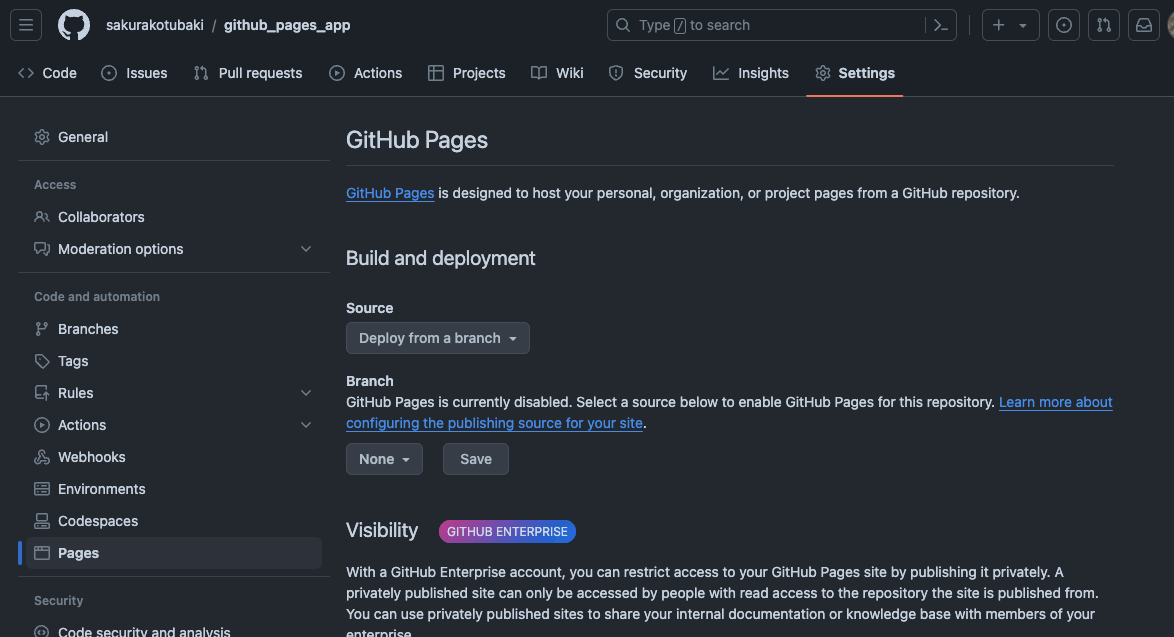Open the notifications inbox icon

pyautogui.click(x=1144, y=25)
